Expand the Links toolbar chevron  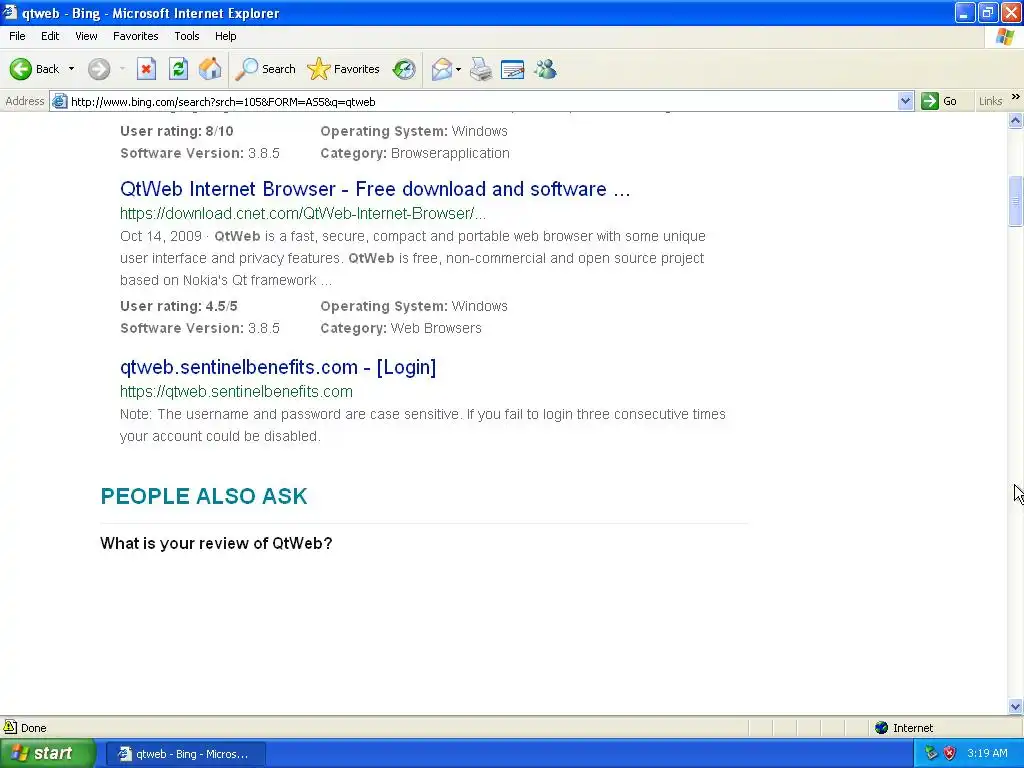(1016, 97)
